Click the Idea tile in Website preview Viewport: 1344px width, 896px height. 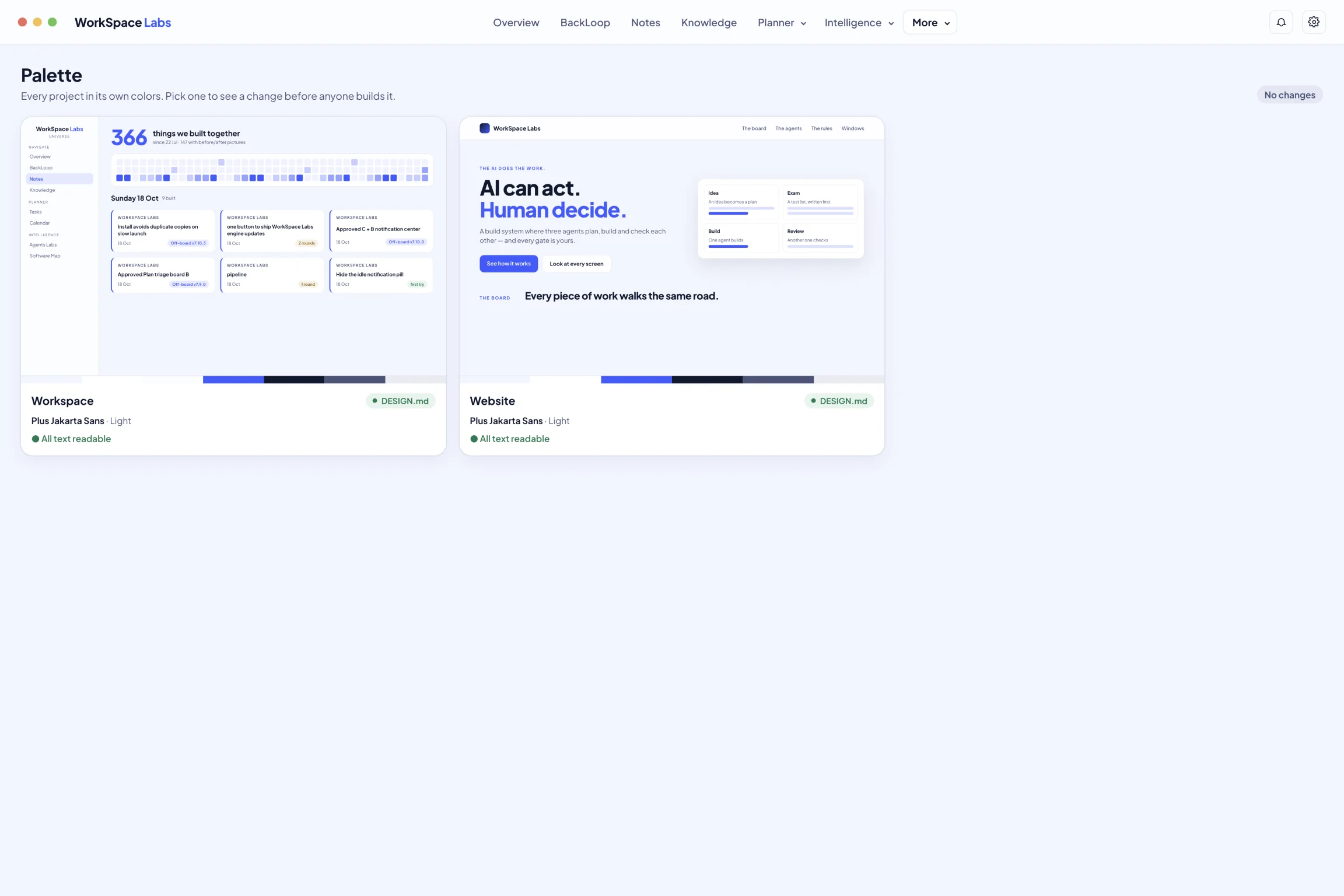point(740,202)
